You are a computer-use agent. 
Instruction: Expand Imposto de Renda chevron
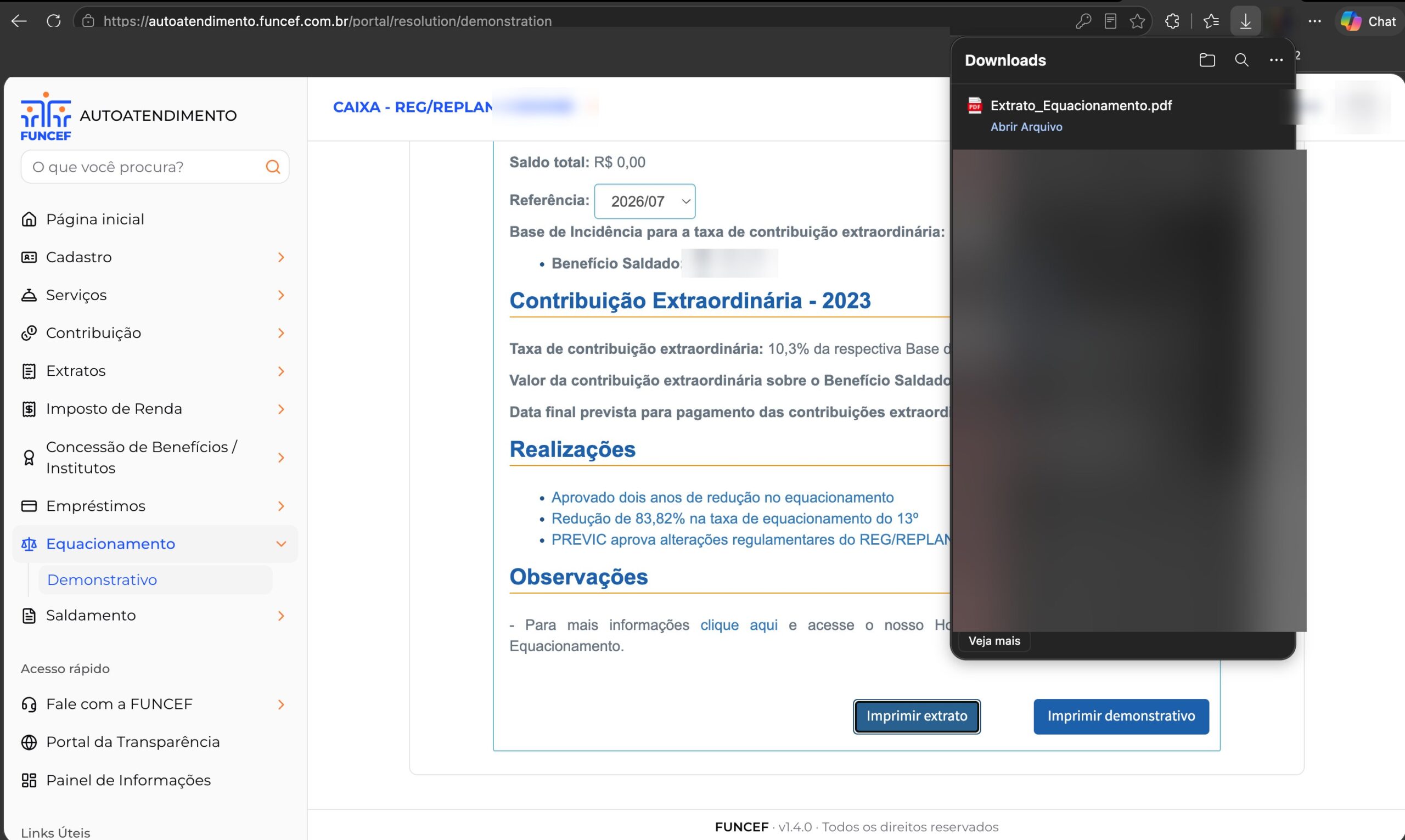pos(282,409)
